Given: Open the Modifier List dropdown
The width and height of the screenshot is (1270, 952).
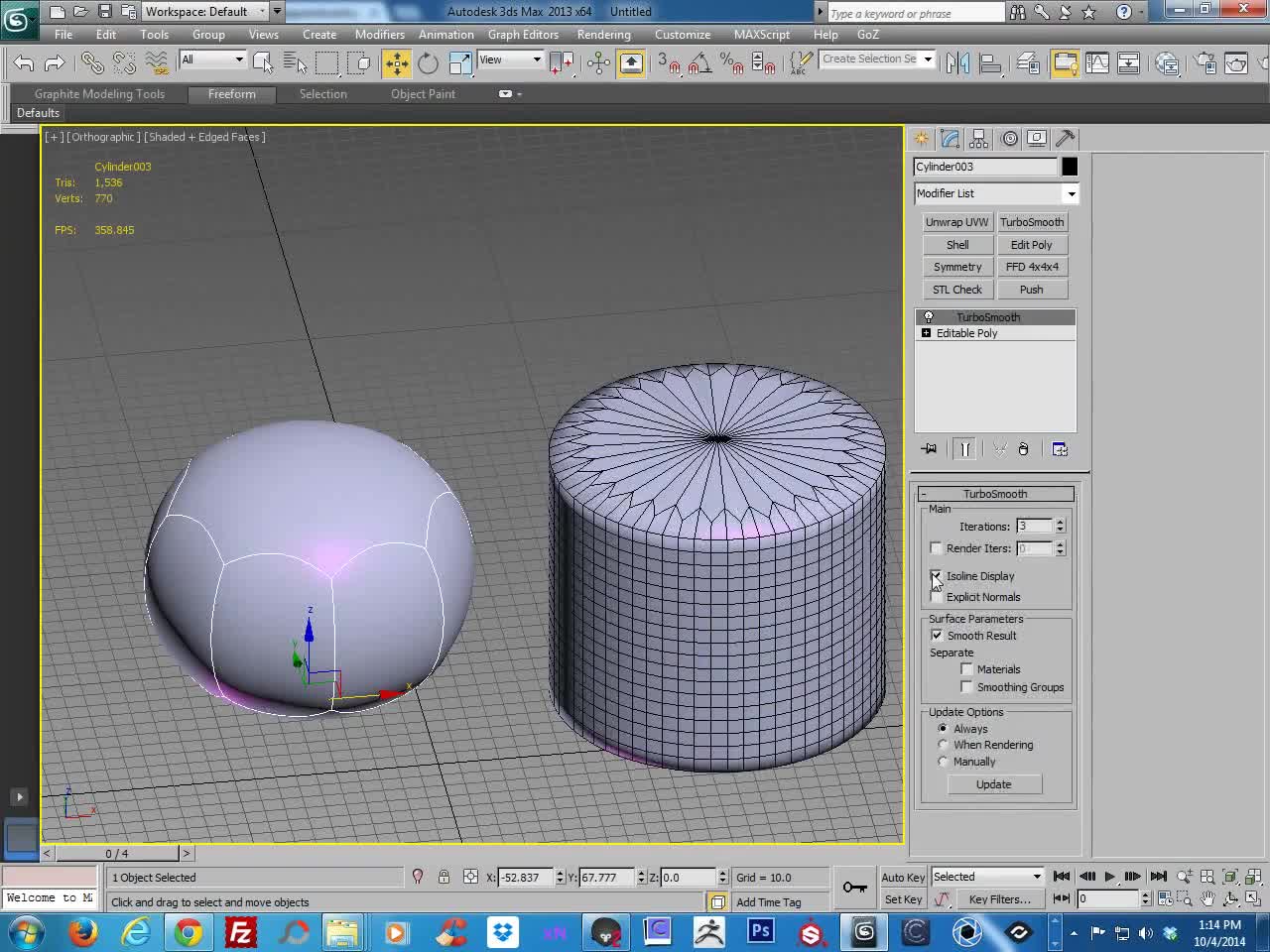Looking at the screenshot, I should (x=995, y=193).
